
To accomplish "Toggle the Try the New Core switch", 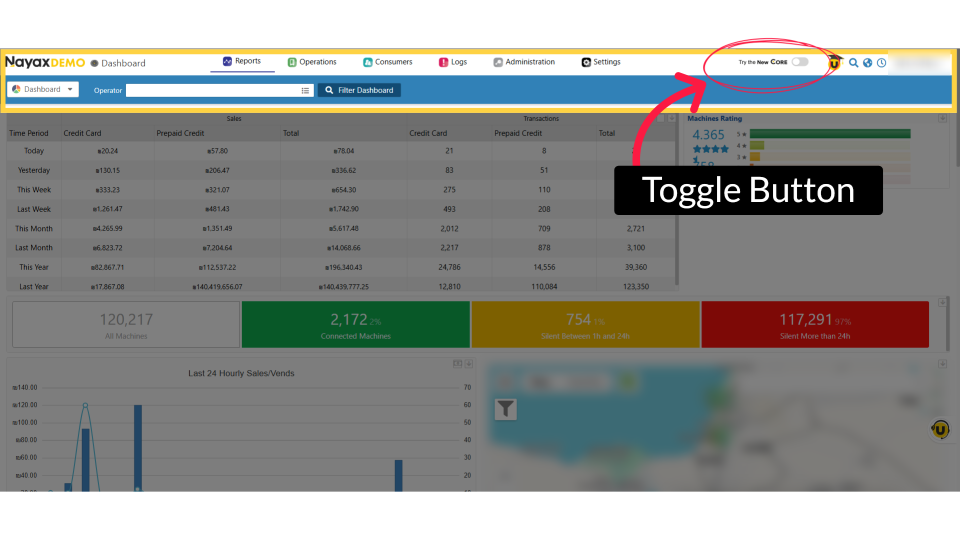I will pos(799,62).
